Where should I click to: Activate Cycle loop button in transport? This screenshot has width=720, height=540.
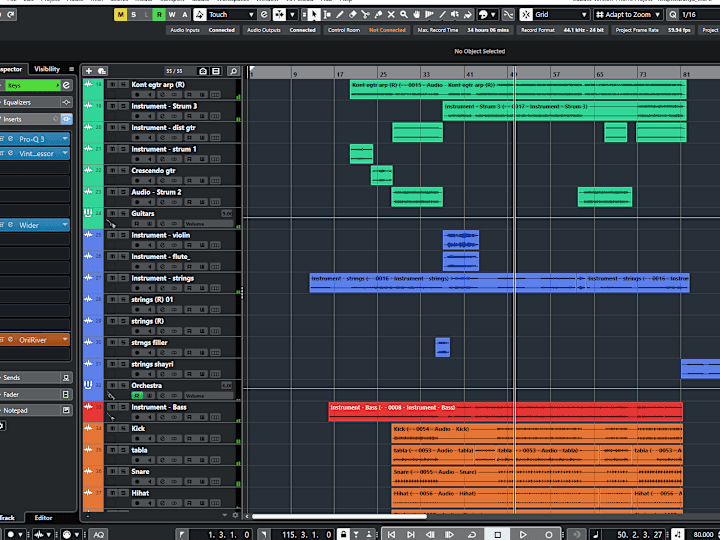pos(472,534)
